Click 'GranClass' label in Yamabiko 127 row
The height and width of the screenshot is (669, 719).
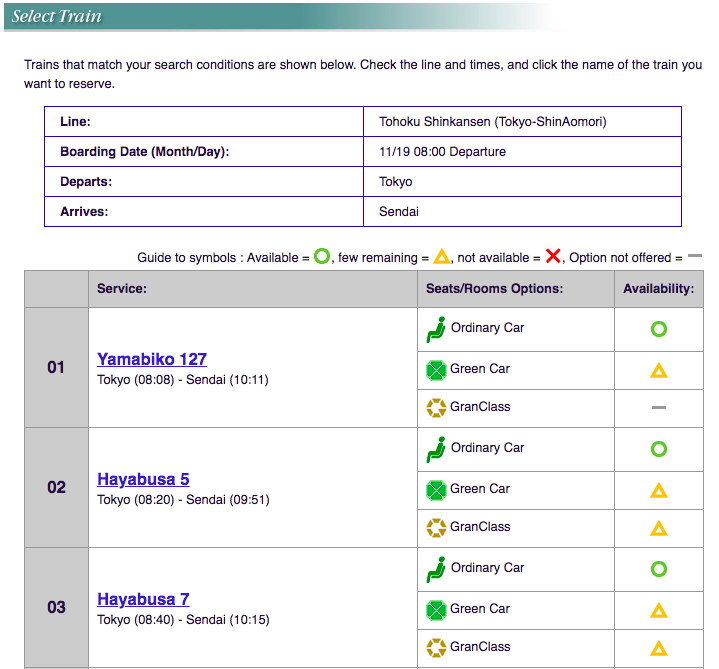[480, 407]
